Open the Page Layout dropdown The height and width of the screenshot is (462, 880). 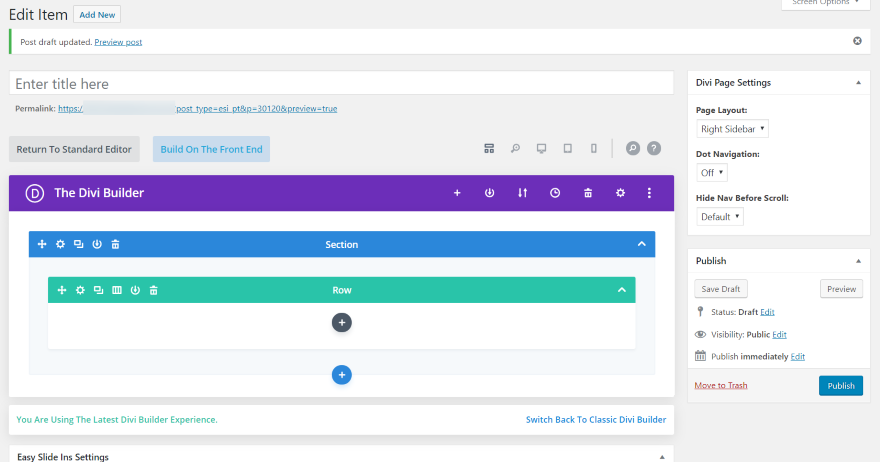point(732,129)
